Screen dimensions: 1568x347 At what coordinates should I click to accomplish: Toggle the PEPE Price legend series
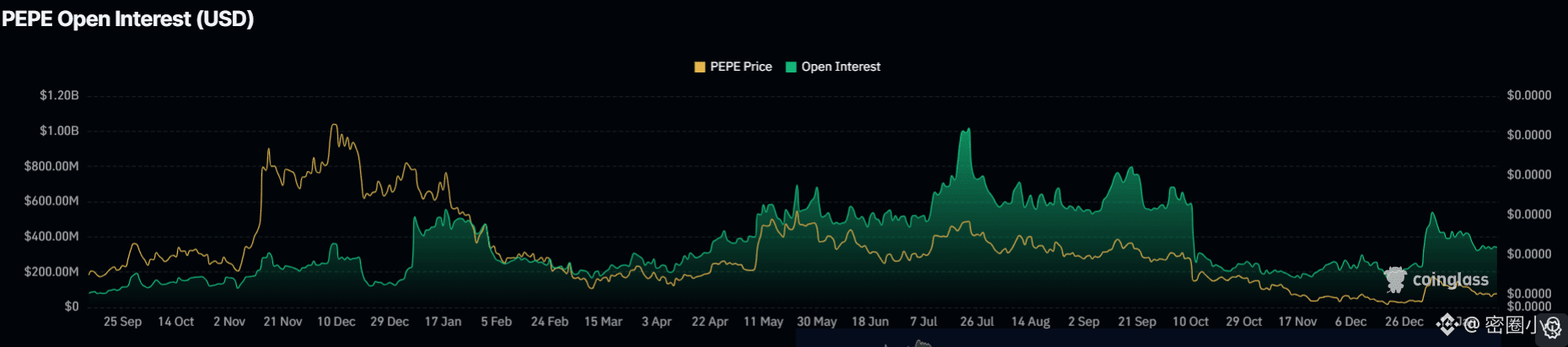[733, 67]
